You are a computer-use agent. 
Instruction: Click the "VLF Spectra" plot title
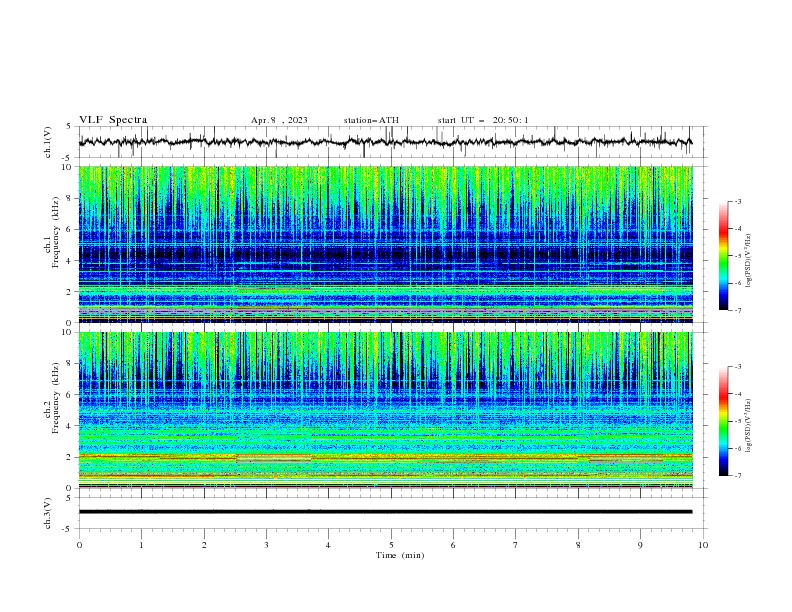tap(113, 120)
